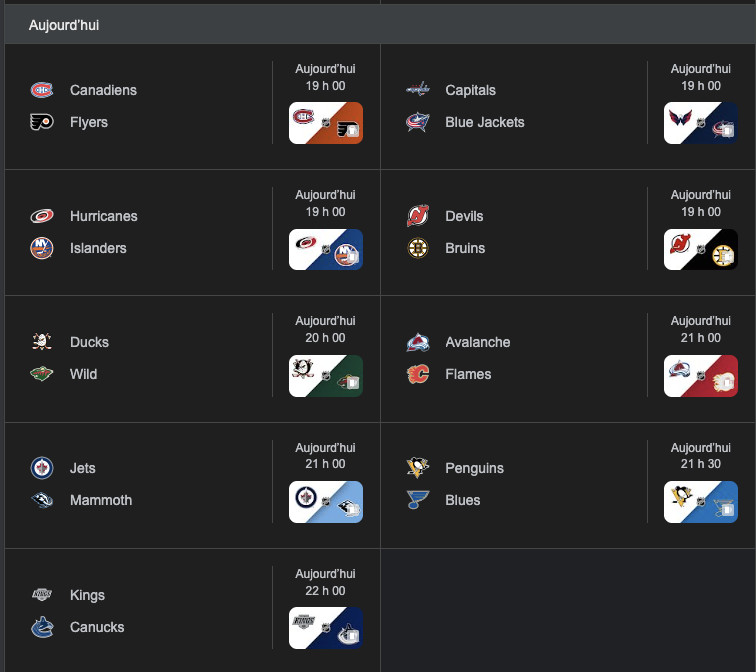Open the Ducks vs Wild matchup thumbnail
The height and width of the screenshot is (672, 756).
pos(326,376)
